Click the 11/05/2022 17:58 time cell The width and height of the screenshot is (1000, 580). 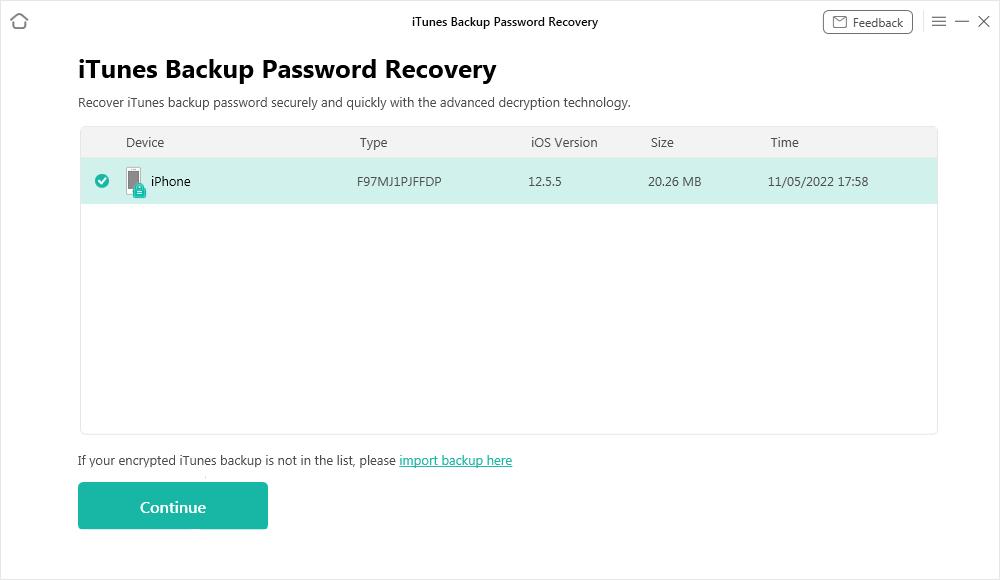click(x=817, y=182)
